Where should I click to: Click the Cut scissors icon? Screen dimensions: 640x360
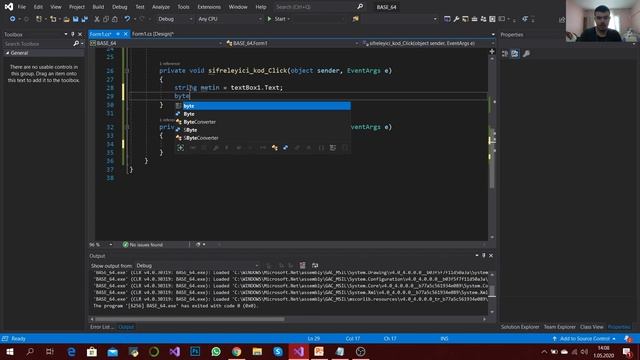(x=97, y=19)
